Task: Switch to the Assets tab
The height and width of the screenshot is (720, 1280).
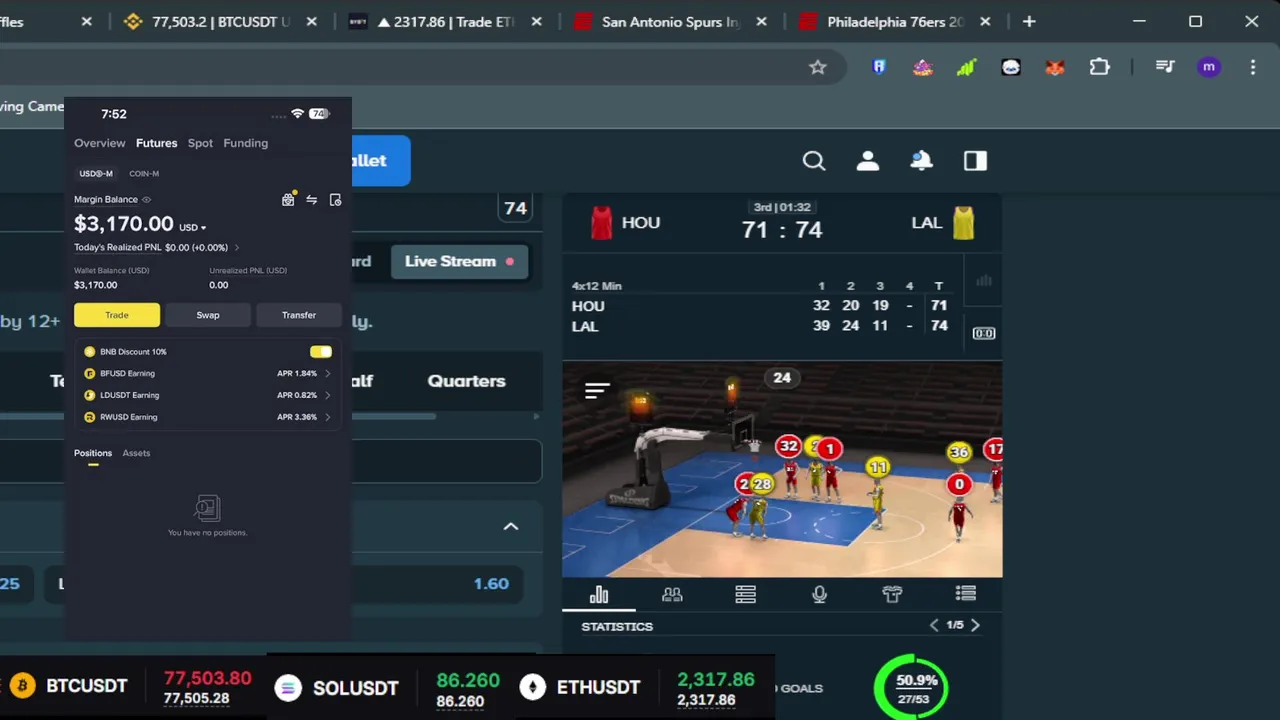Action: pyautogui.click(x=136, y=453)
